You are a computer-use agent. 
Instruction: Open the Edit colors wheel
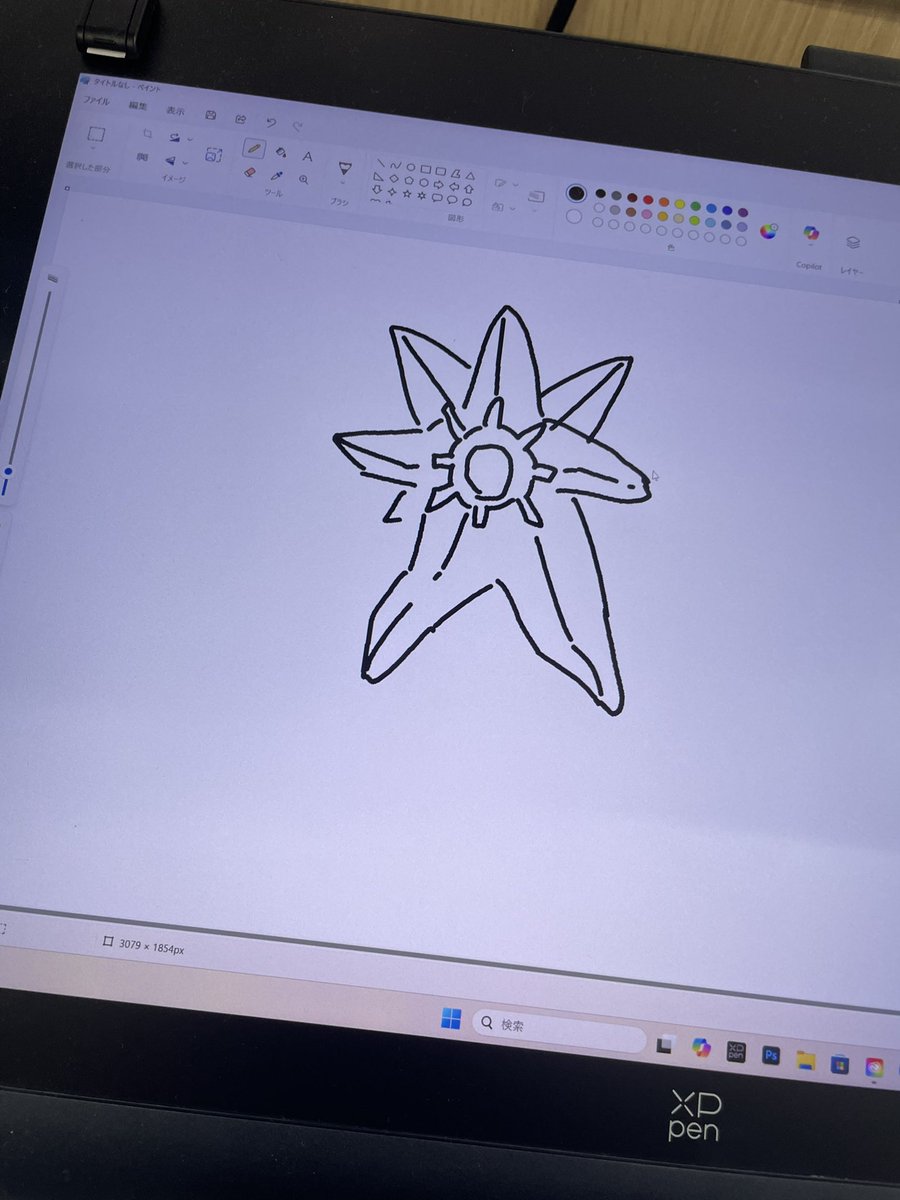[x=769, y=231]
